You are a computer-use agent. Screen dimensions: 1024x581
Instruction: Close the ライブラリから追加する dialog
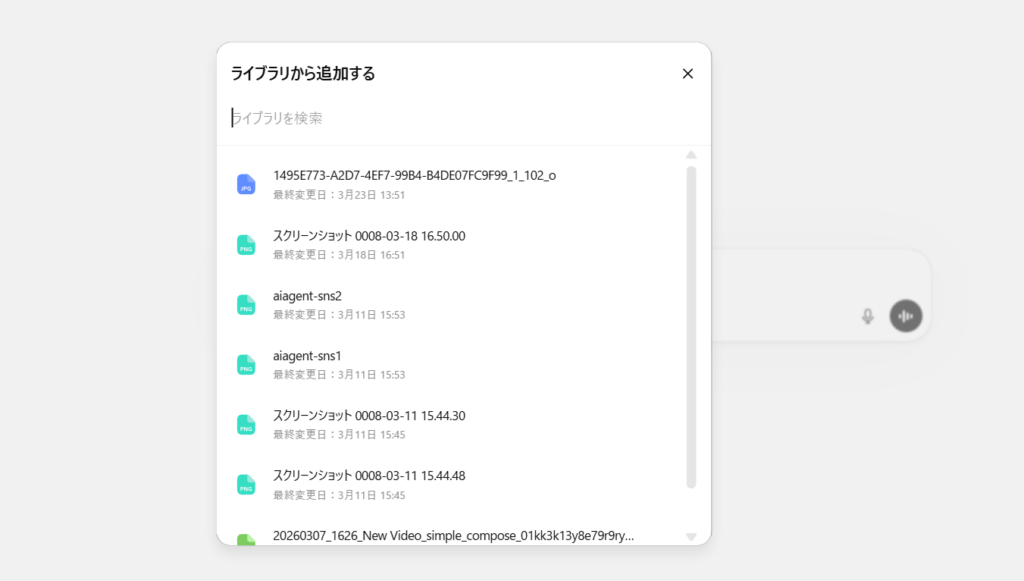click(687, 73)
